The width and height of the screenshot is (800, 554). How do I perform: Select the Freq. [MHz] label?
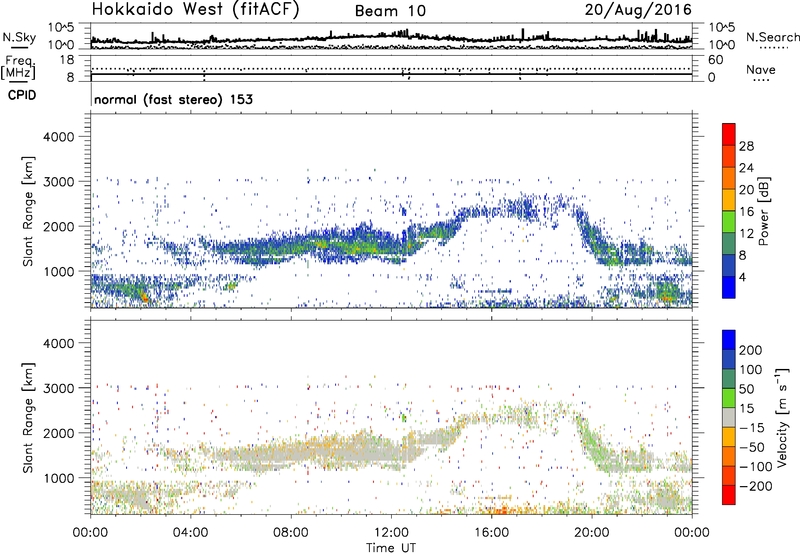coord(18,67)
